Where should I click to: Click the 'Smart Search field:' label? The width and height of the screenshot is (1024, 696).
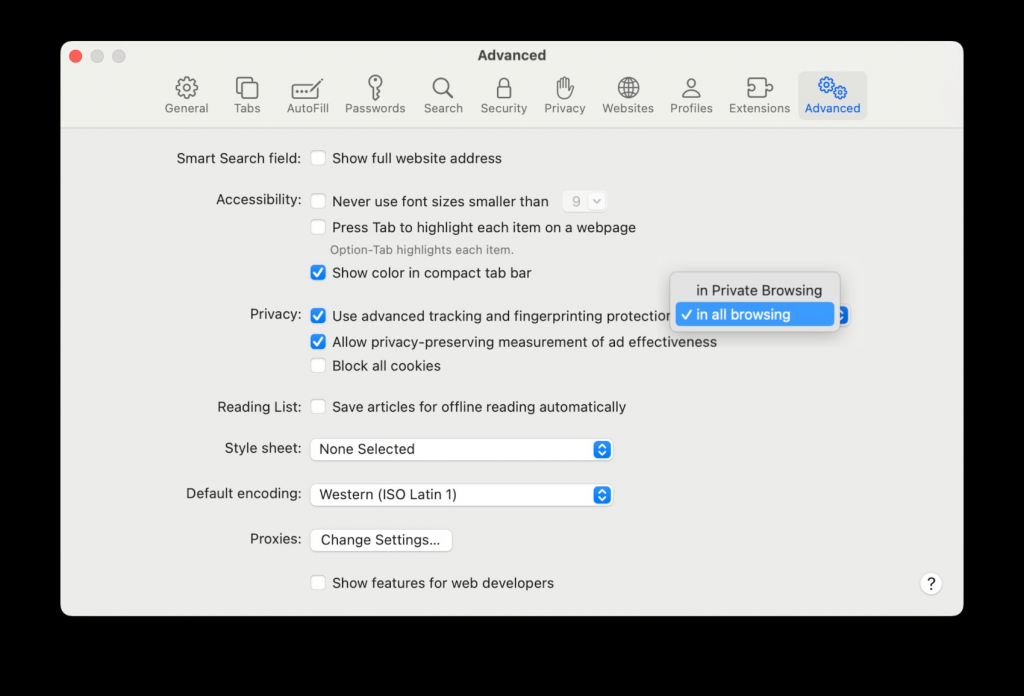coord(238,158)
